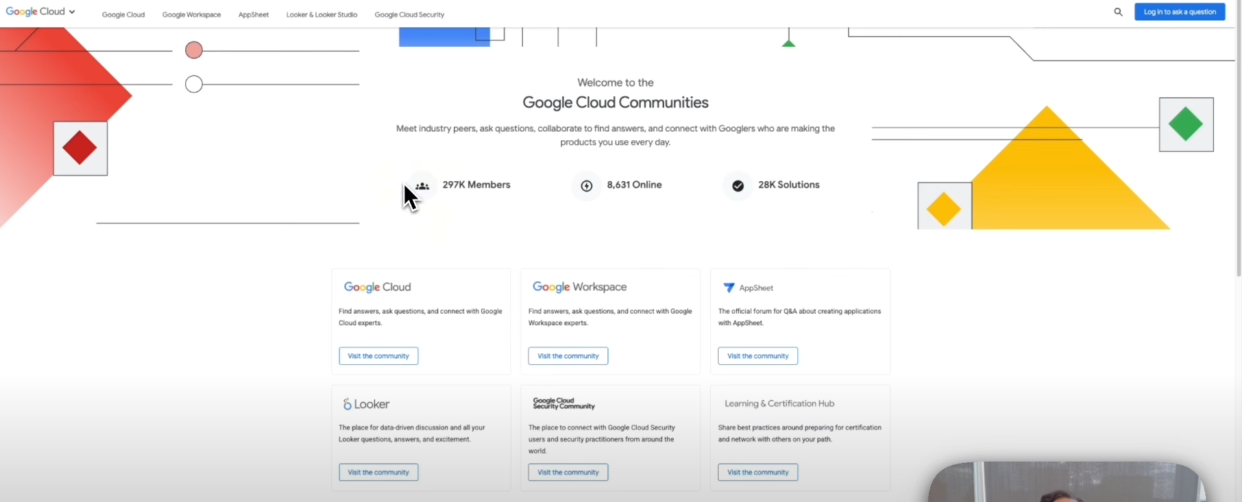The image size is (1257, 502).
Task: Open Google Cloud nav item
Action: tap(123, 14)
